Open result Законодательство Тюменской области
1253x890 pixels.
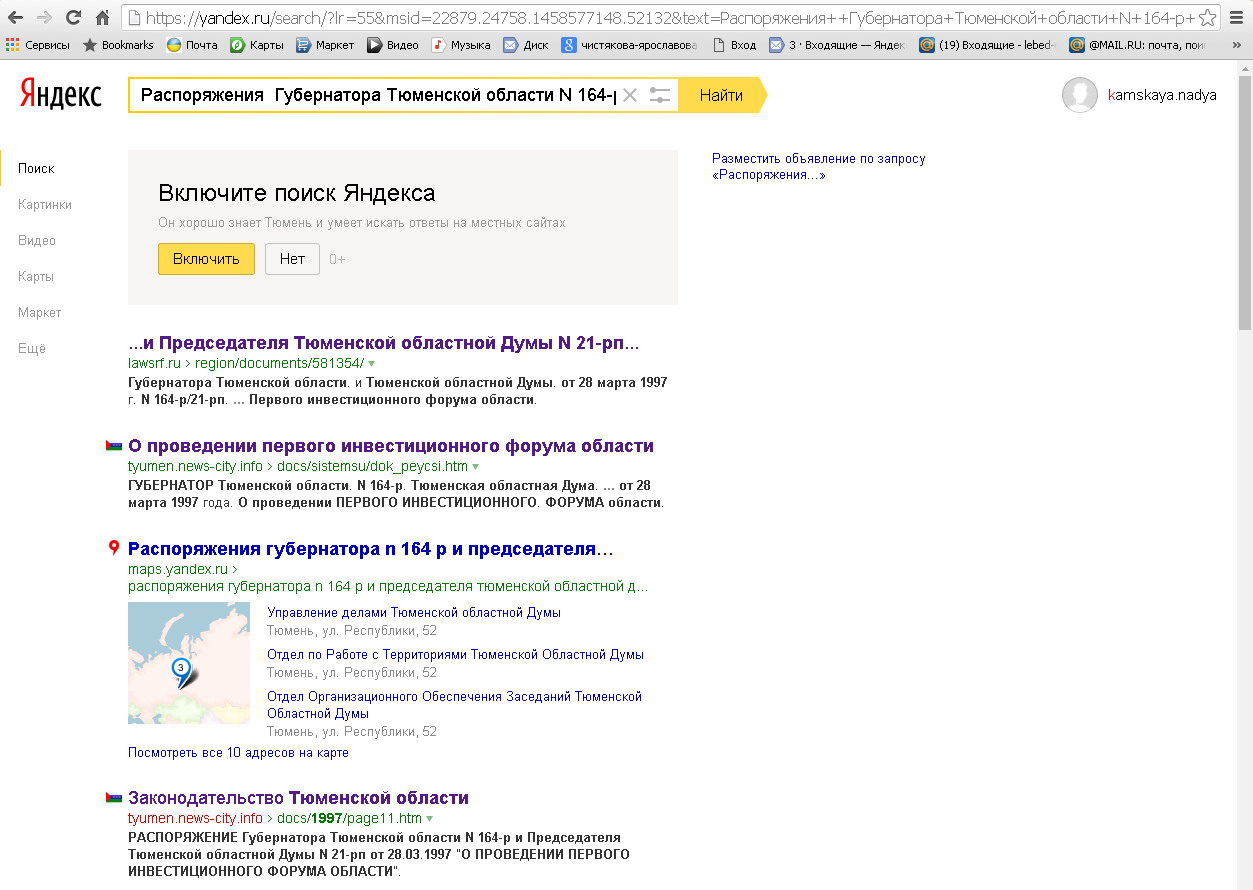click(298, 798)
